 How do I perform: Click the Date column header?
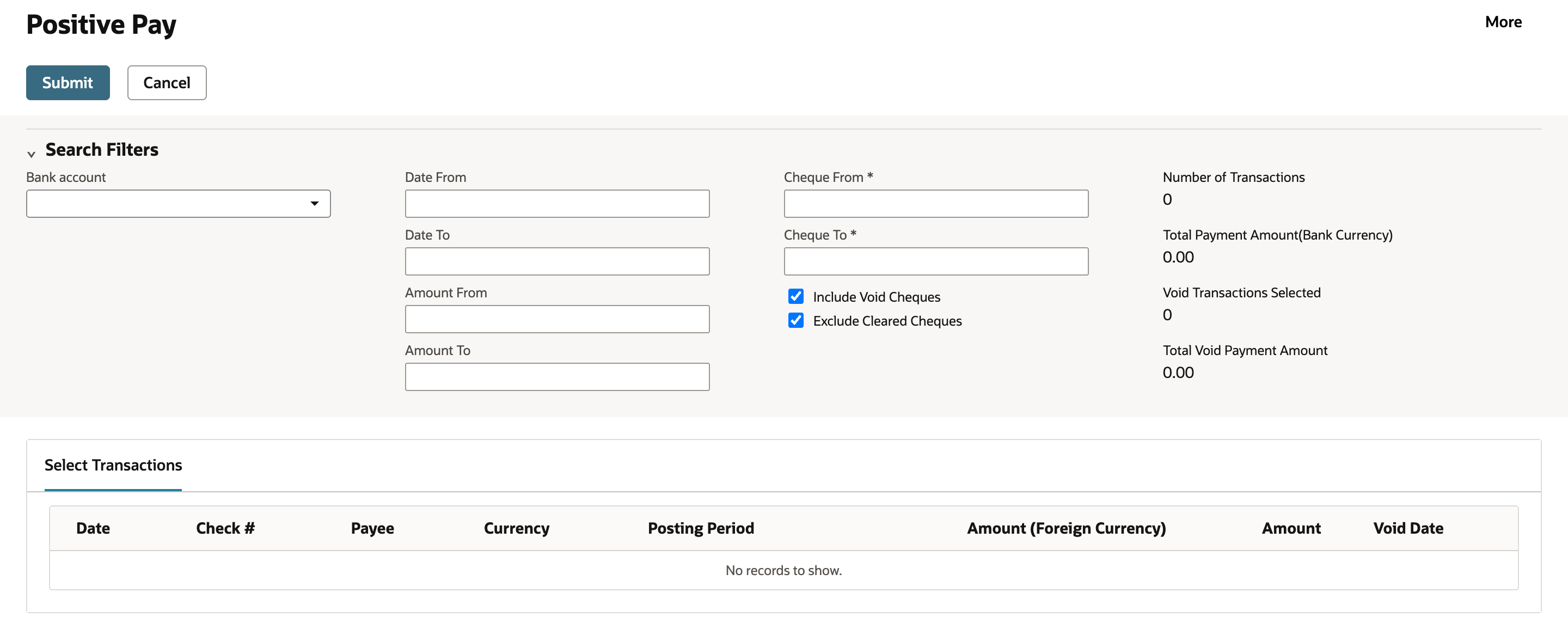93,528
